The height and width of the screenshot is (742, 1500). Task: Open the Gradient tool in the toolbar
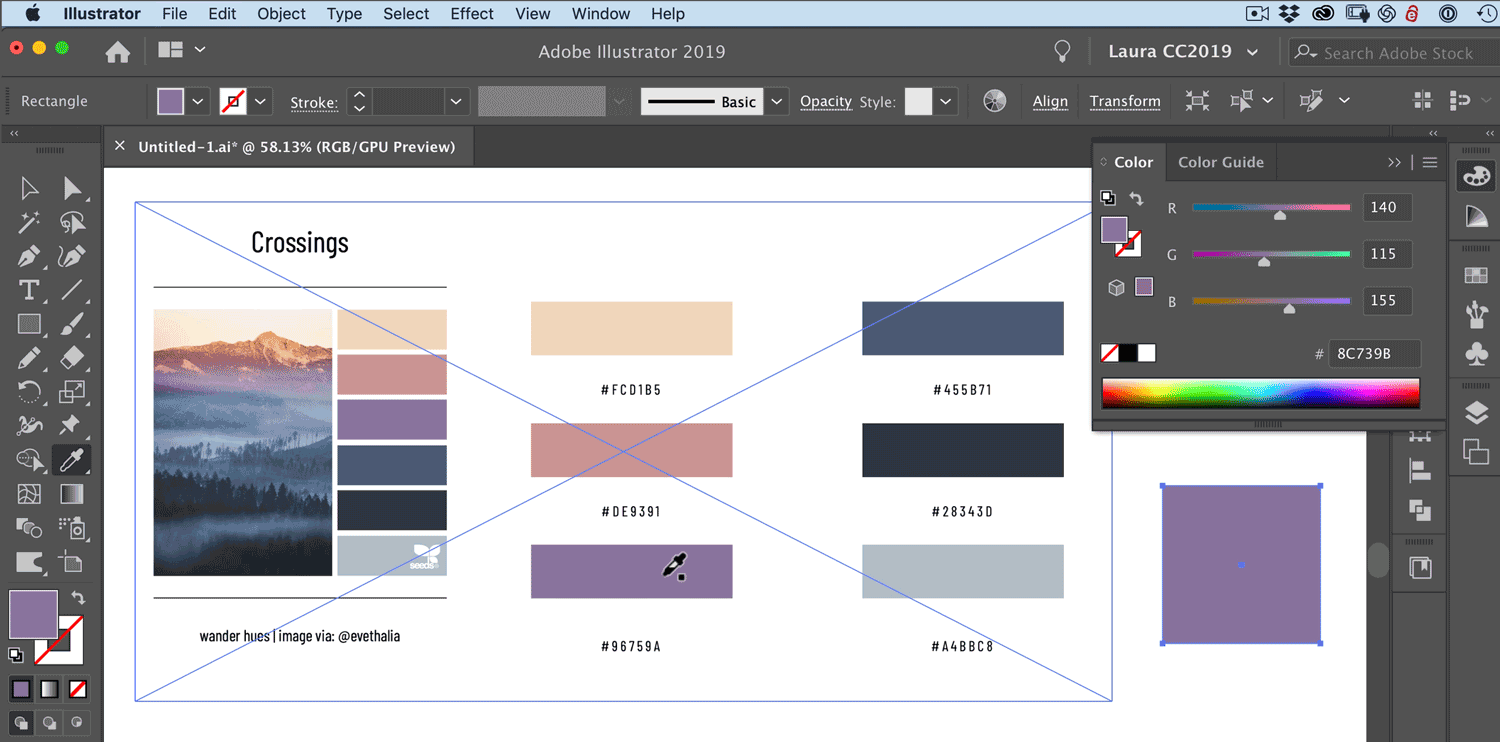[x=70, y=493]
